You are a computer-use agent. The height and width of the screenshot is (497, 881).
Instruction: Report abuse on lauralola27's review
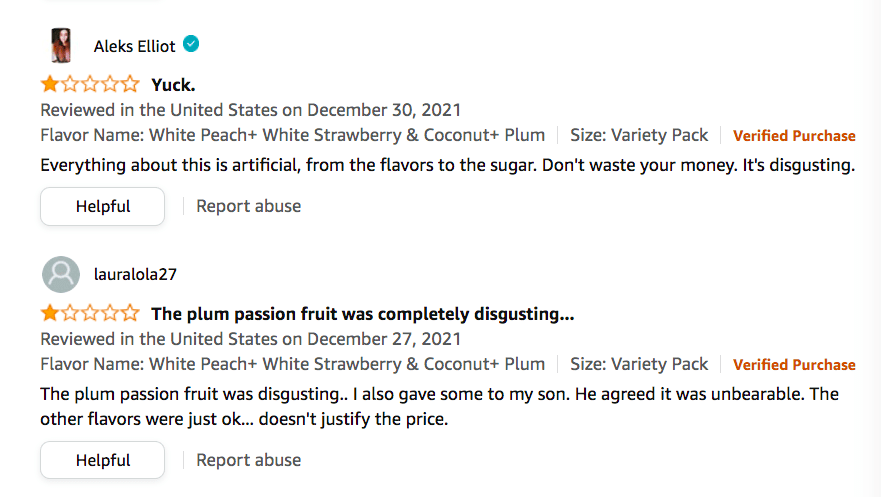tap(248, 460)
